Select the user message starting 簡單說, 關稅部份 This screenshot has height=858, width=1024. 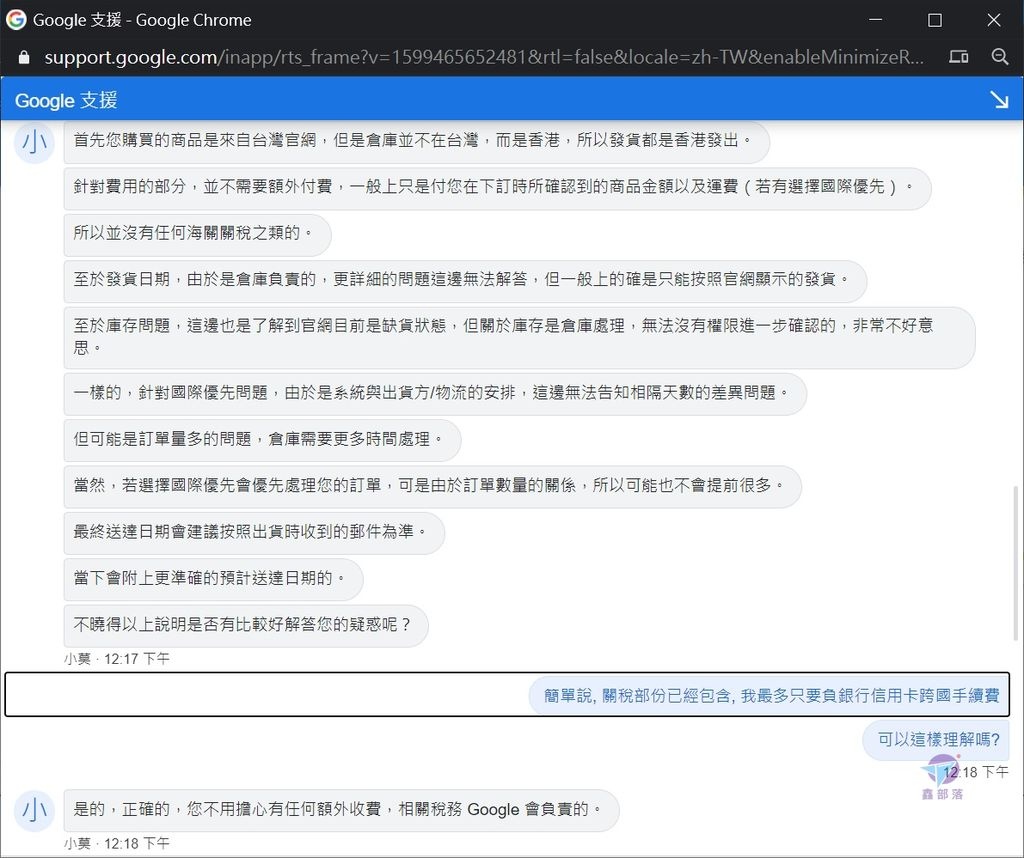click(769, 695)
